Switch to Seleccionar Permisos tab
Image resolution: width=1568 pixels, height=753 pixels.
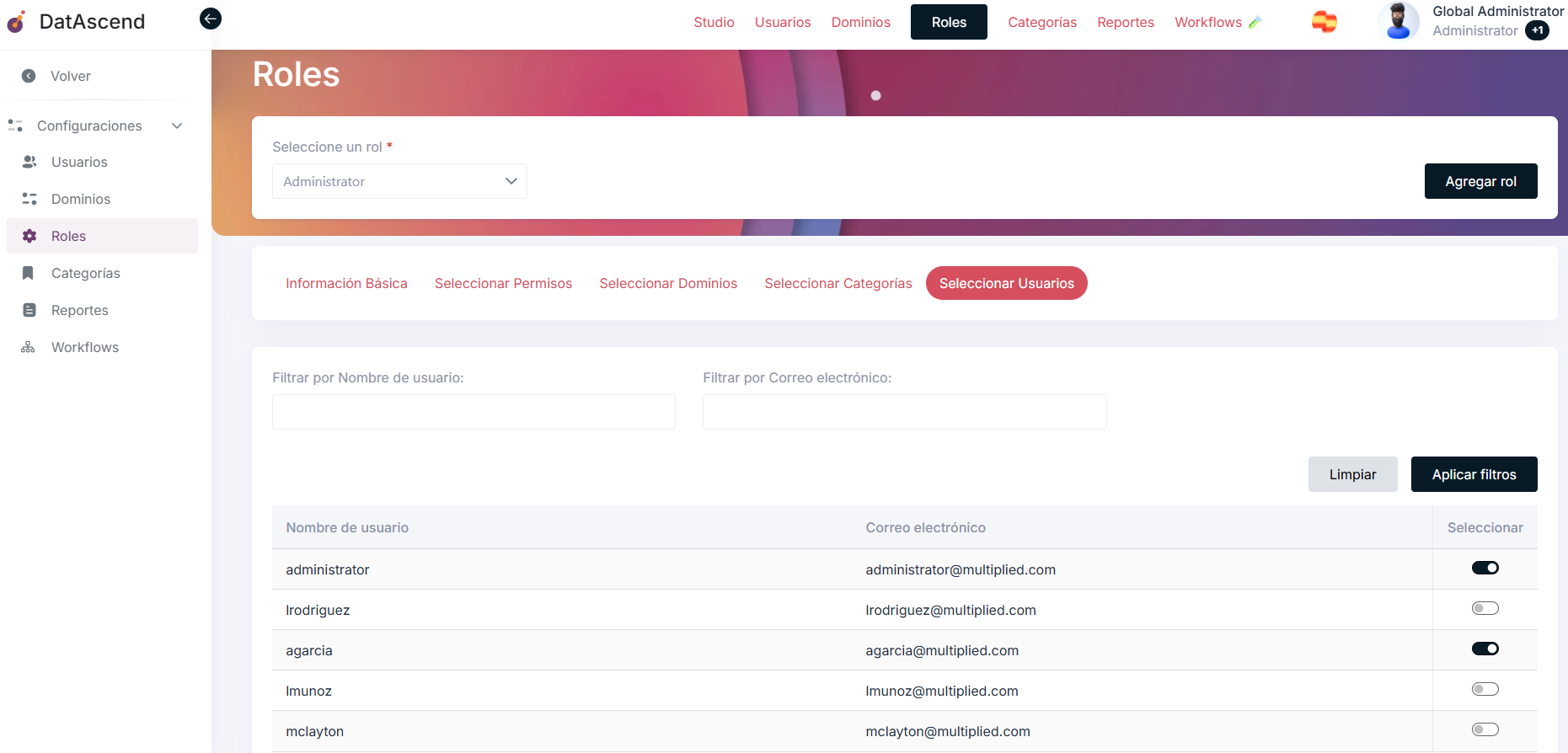coord(503,283)
